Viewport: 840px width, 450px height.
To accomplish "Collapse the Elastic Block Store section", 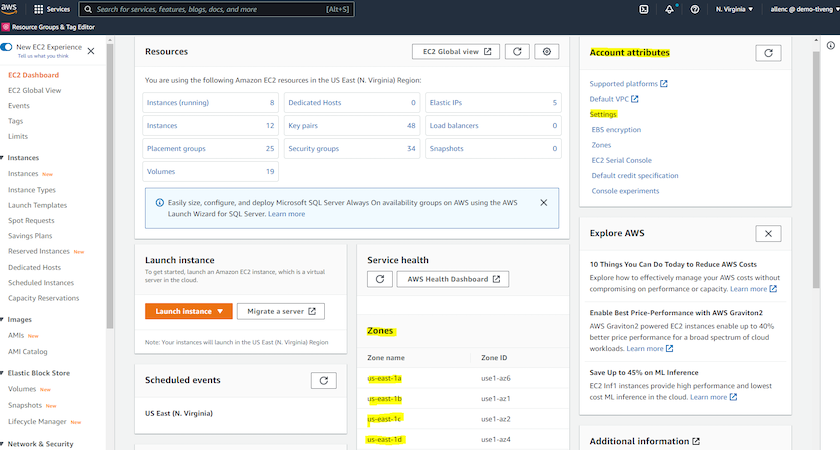I will pos(3,373).
